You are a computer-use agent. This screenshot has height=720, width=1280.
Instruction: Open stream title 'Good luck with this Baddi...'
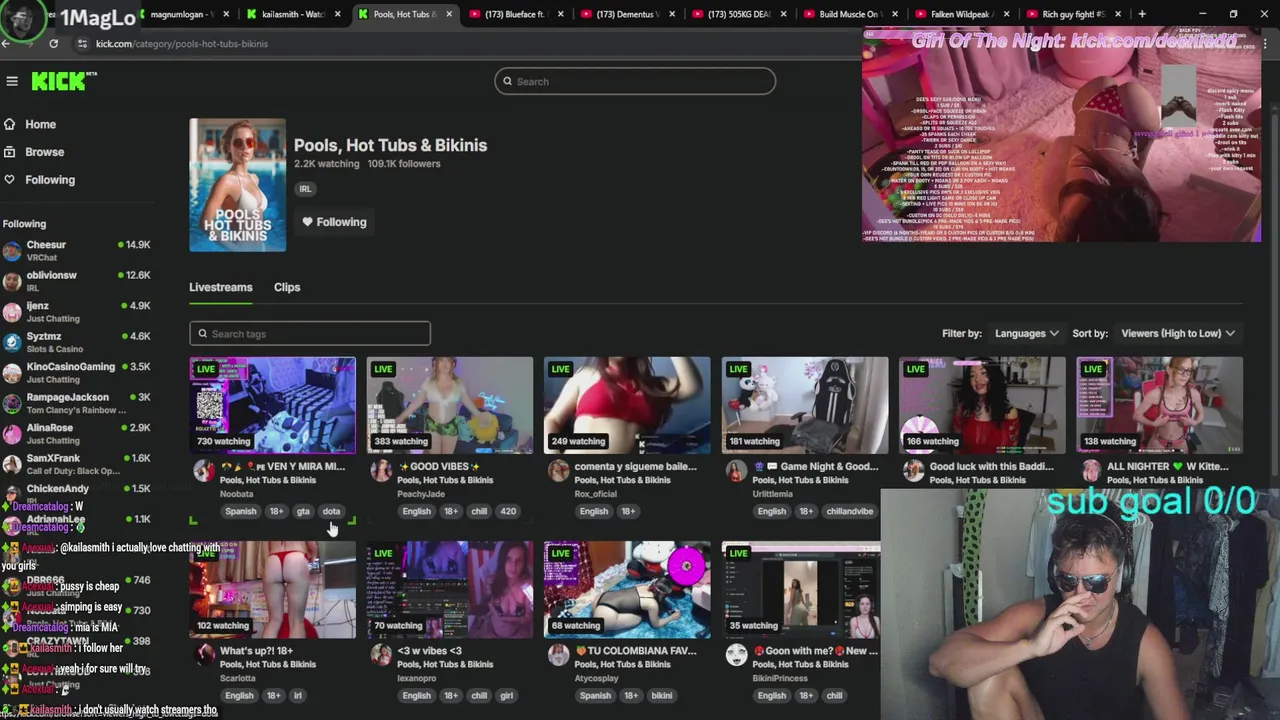pos(992,466)
